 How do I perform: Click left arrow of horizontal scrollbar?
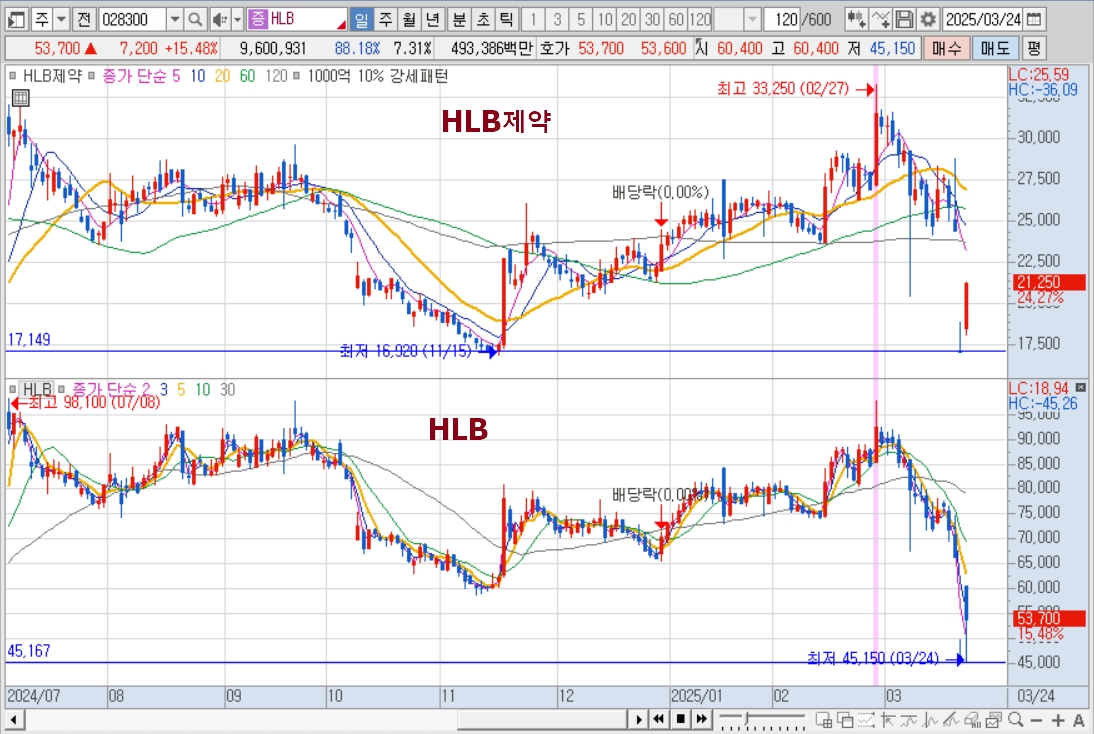pyautogui.click(x=13, y=719)
